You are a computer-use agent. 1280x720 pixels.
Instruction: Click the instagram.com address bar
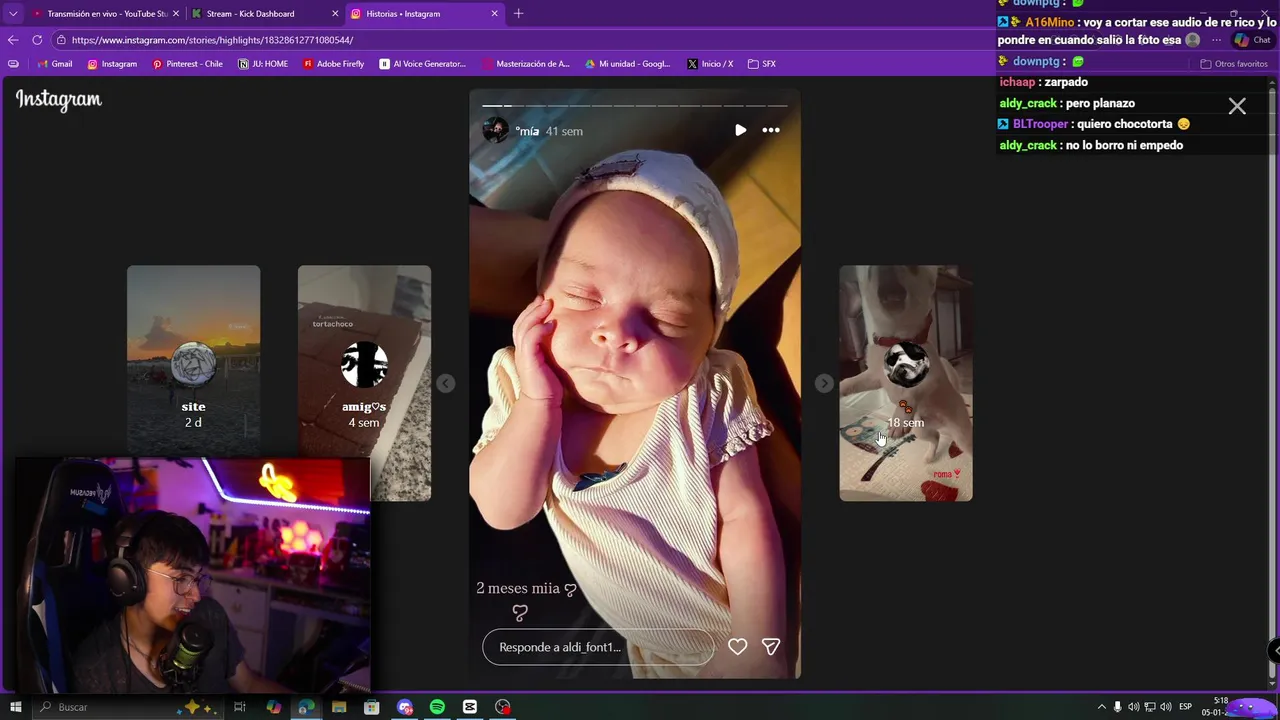[520, 40]
